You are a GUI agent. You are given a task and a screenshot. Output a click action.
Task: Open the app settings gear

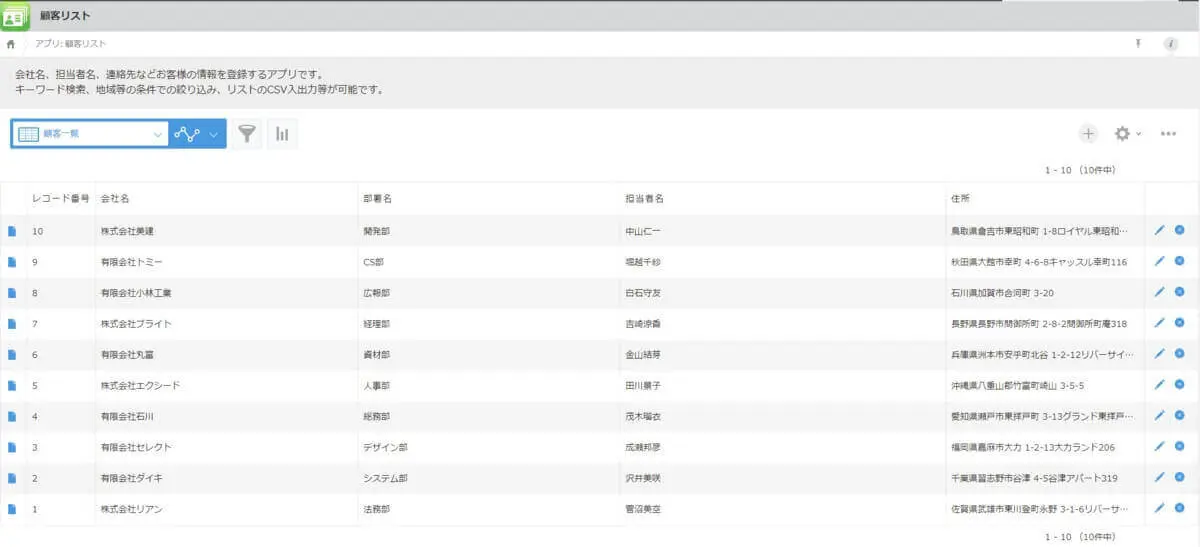[x=1122, y=134]
